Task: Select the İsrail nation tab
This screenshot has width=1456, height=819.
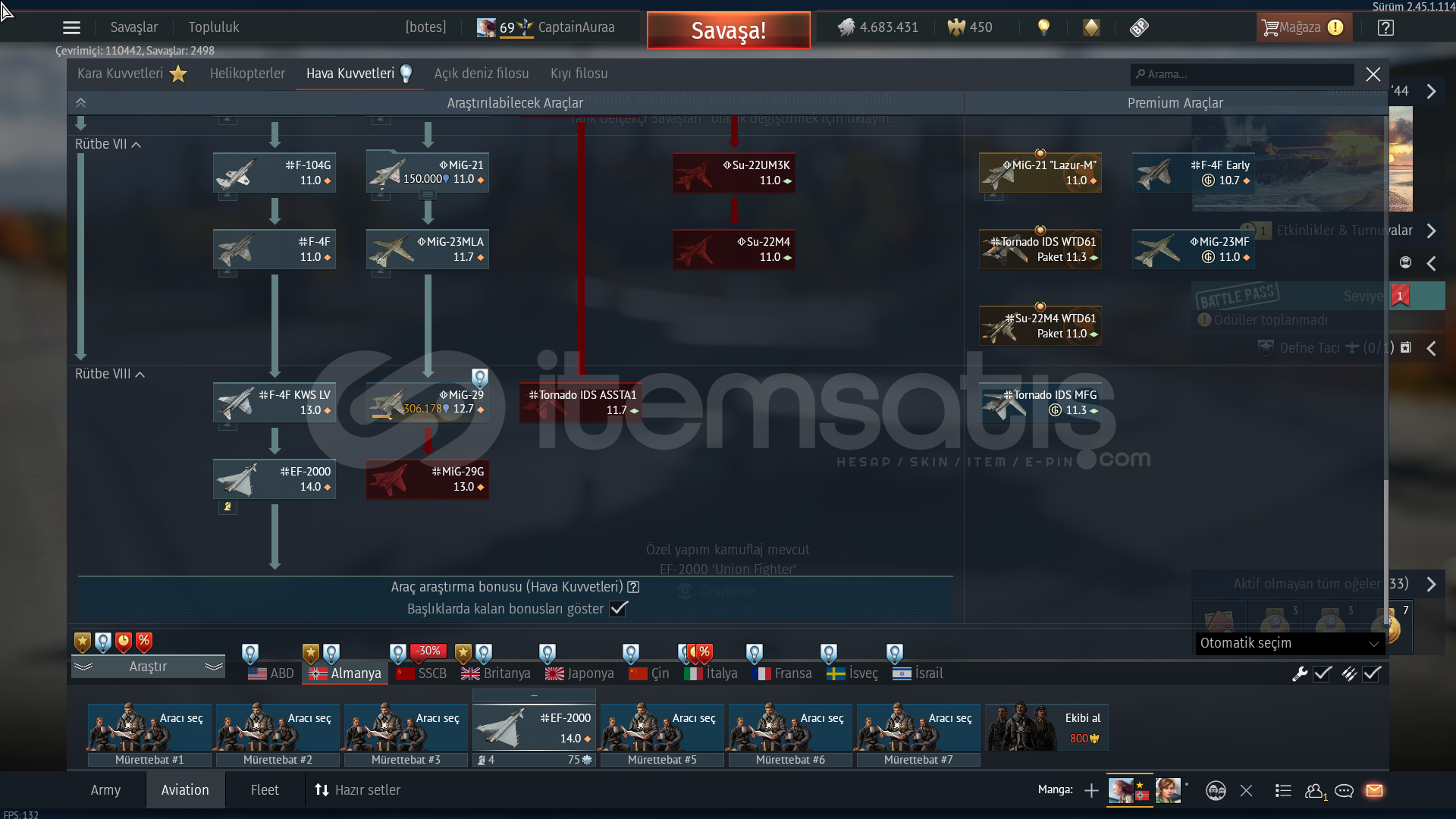Action: [918, 673]
